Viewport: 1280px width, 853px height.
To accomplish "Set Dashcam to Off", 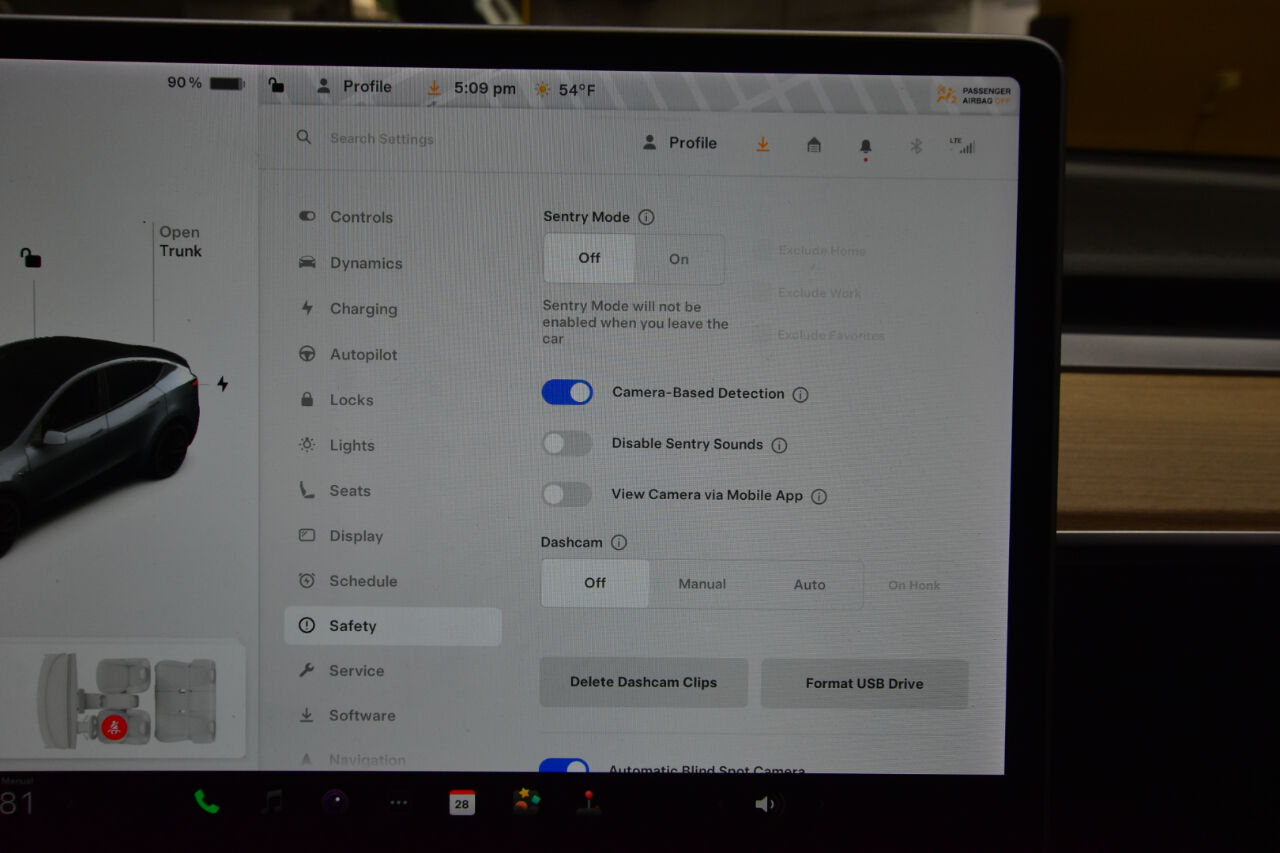I will (595, 583).
